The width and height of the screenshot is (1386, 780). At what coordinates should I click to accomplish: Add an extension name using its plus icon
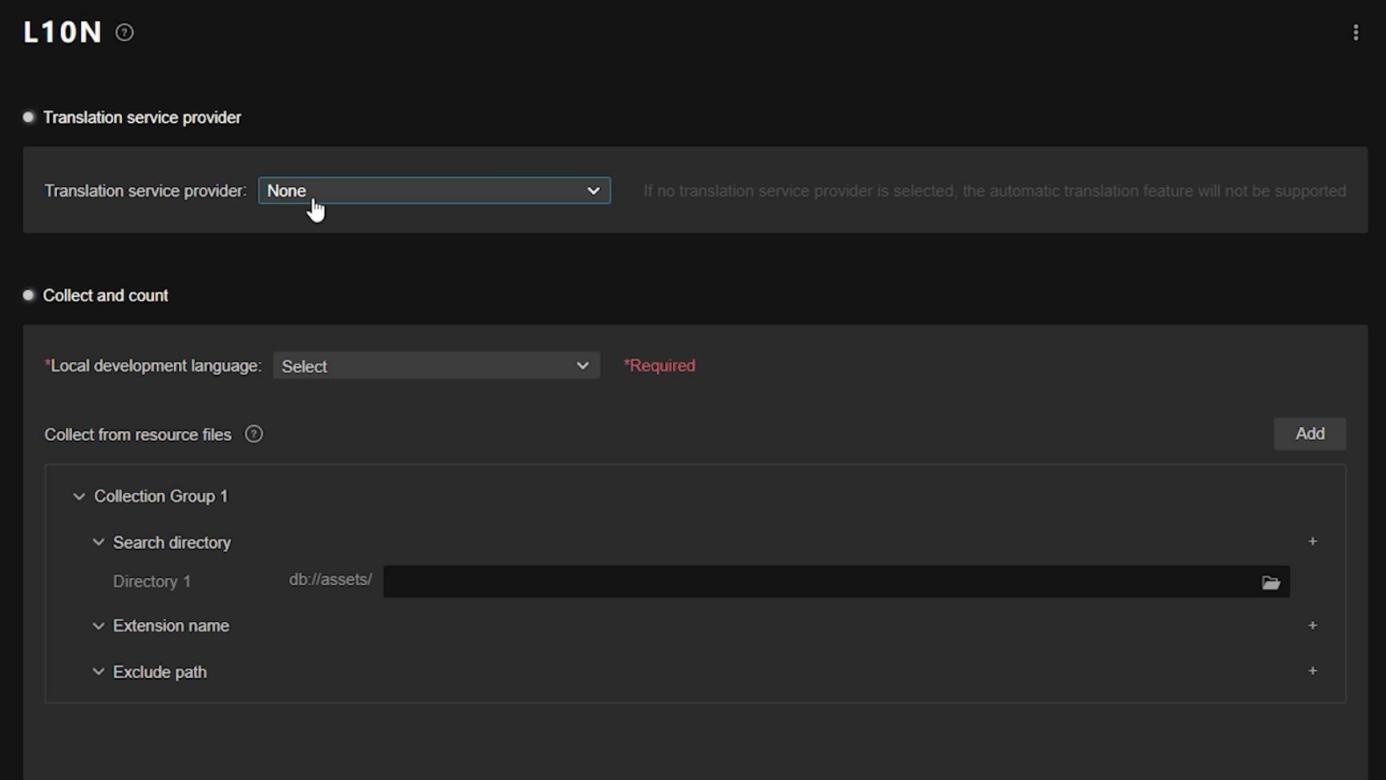tap(1312, 626)
